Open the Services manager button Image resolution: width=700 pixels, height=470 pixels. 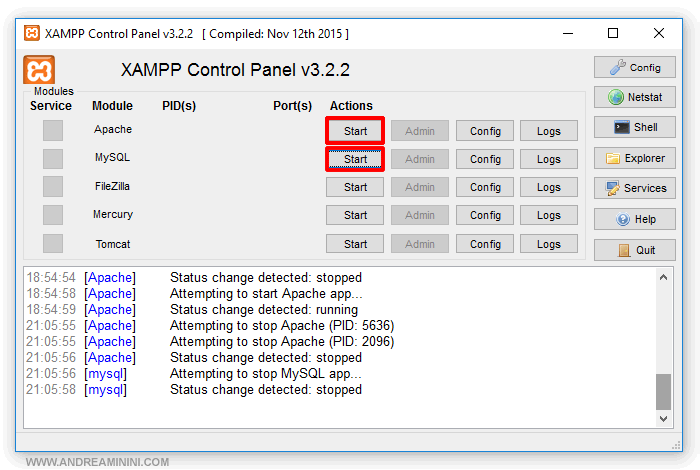(635, 188)
